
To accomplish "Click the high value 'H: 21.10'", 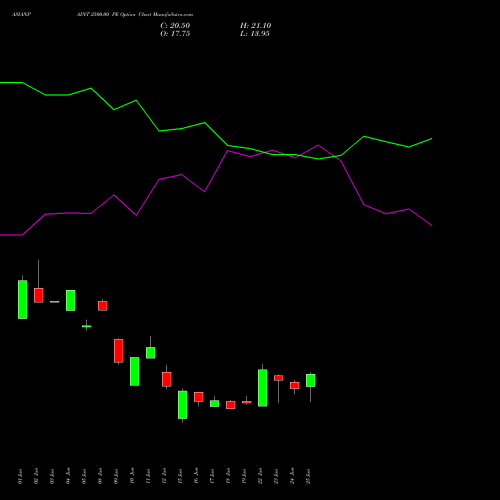I will pos(256,26).
